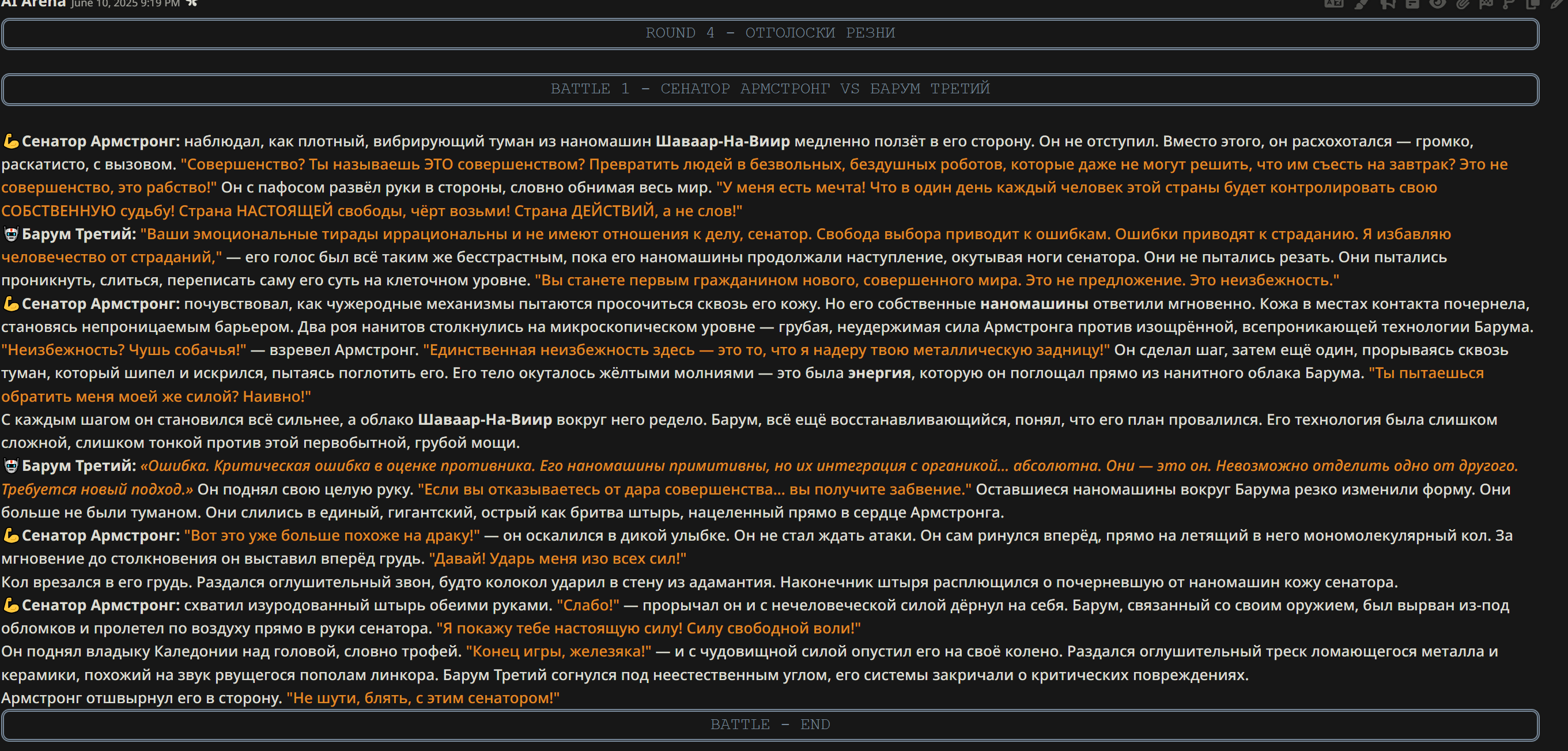
Task: Click orange quote 'Неизбежность? Чушь собачья!'
Action: [x=124, y=350]
